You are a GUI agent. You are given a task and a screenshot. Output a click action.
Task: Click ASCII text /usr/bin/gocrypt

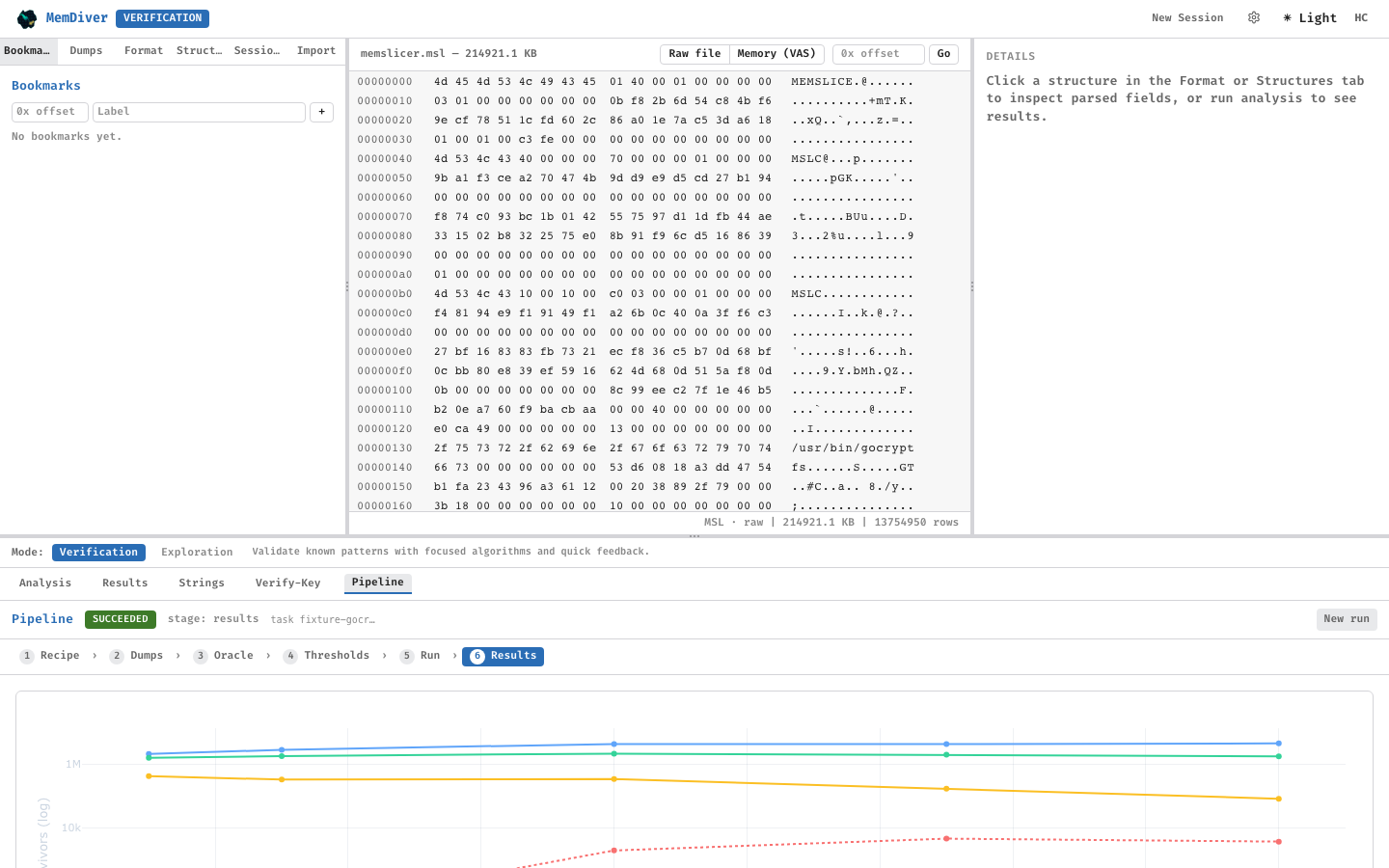coord(853,448)
